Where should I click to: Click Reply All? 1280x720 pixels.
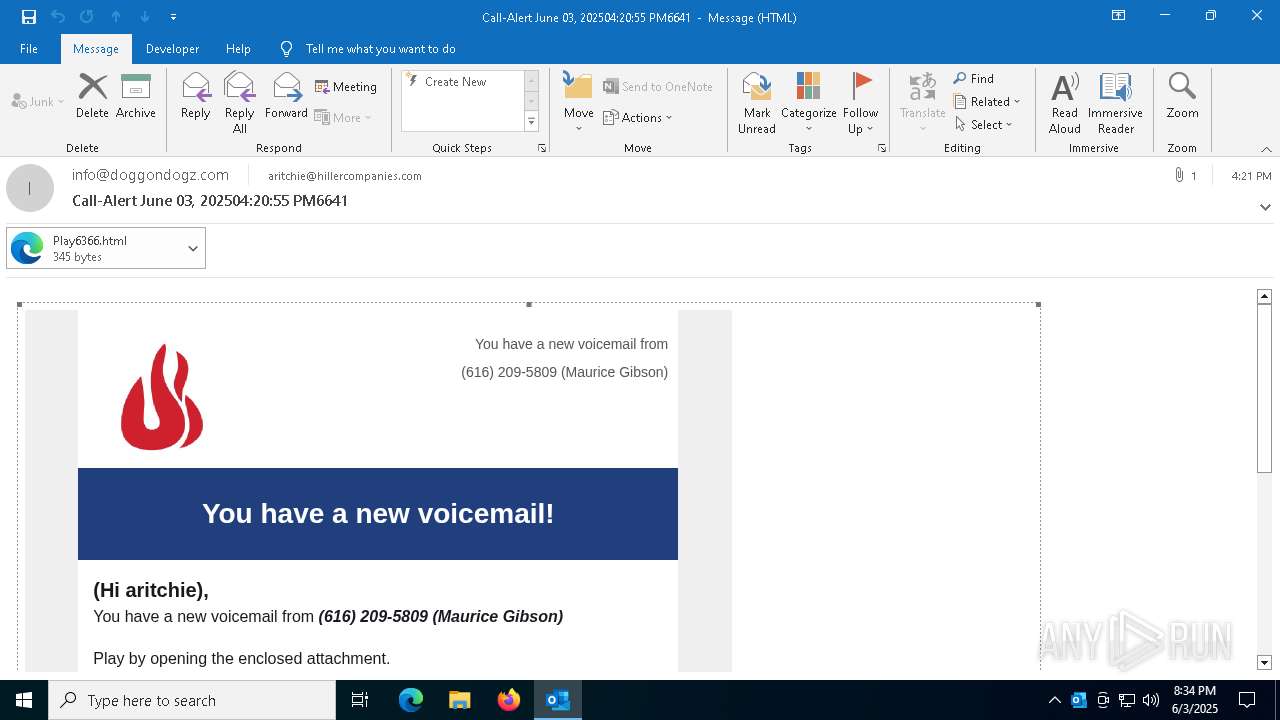240,103
